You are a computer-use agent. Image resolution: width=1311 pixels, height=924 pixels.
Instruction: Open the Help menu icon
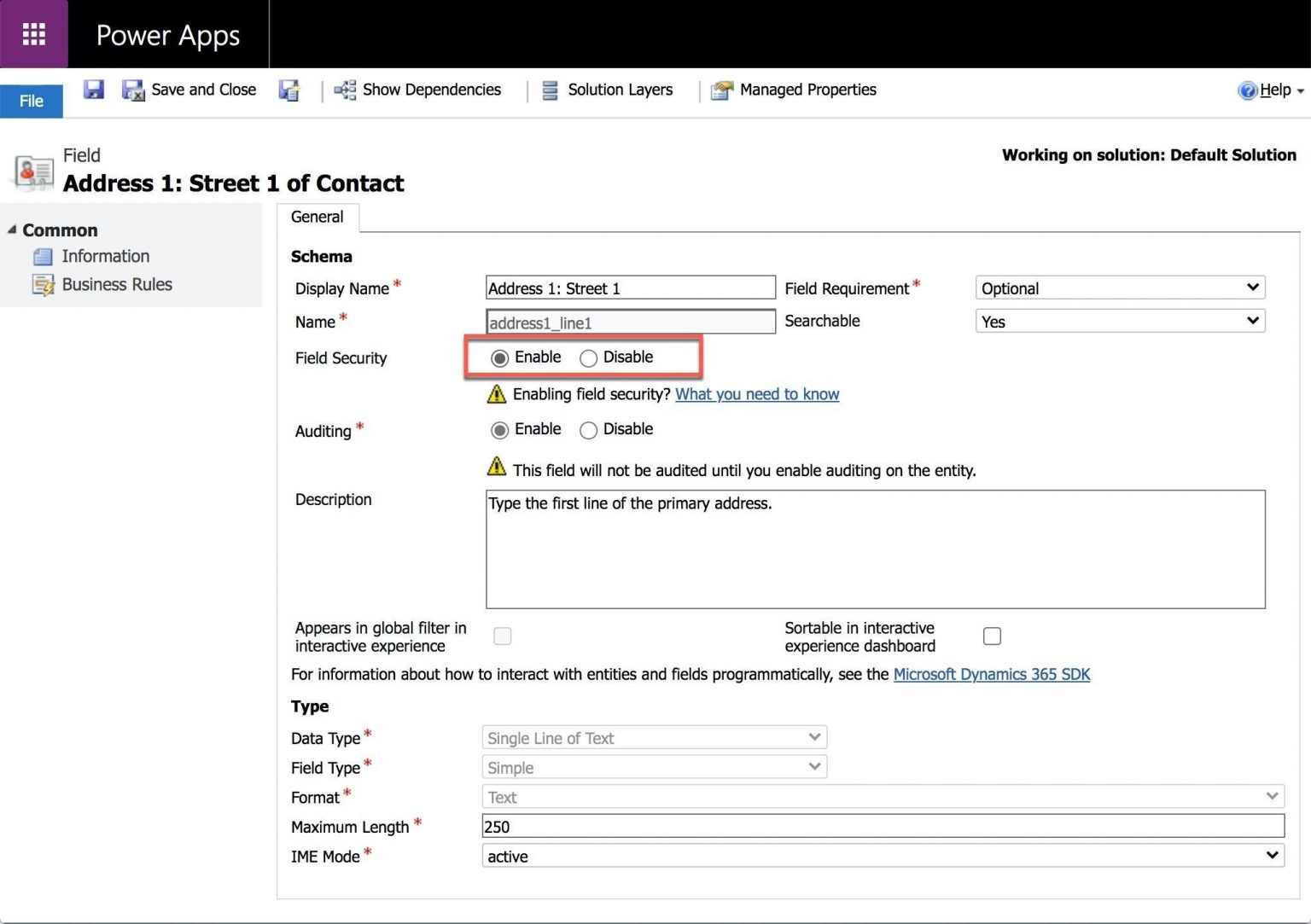(1247, 90)
